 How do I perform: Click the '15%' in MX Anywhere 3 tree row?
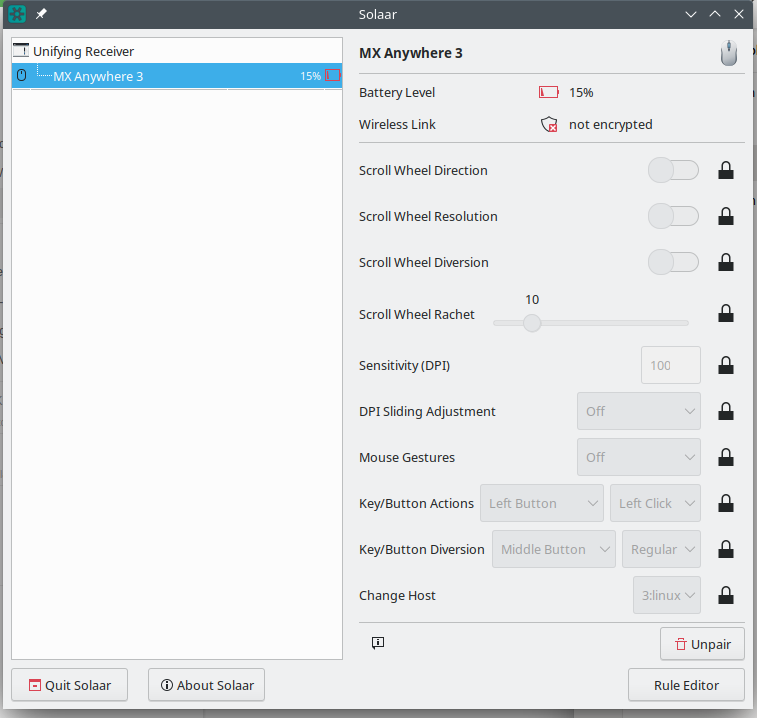[x=310, y=76]
